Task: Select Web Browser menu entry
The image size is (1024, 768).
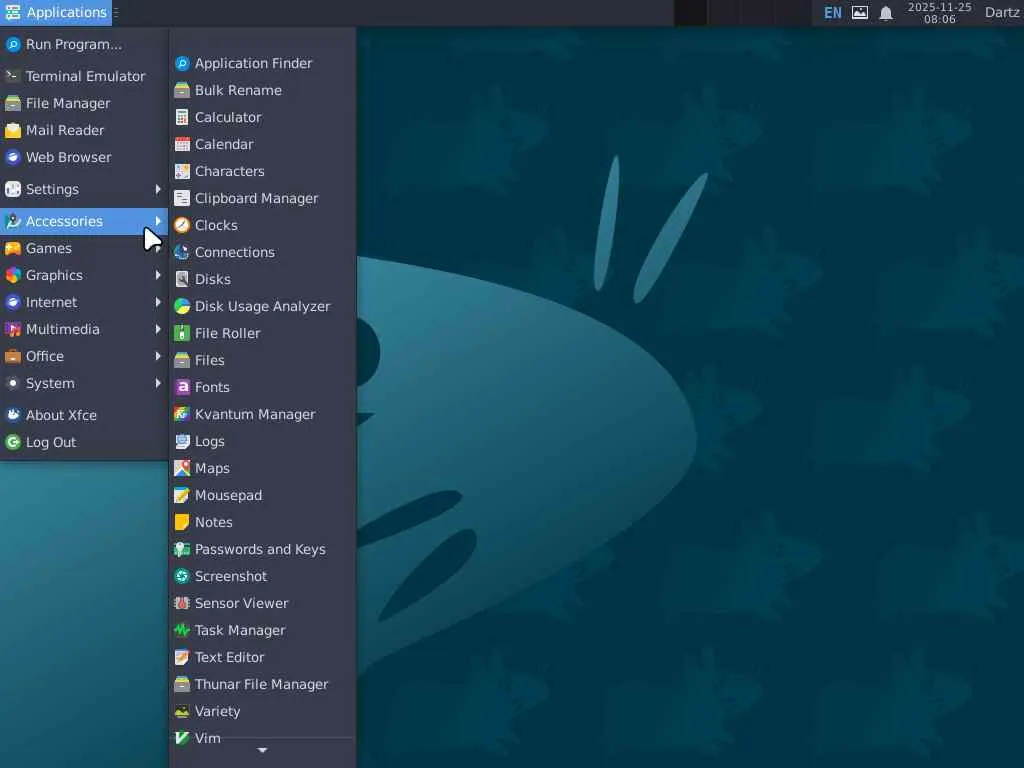Action: coord(84,157)
